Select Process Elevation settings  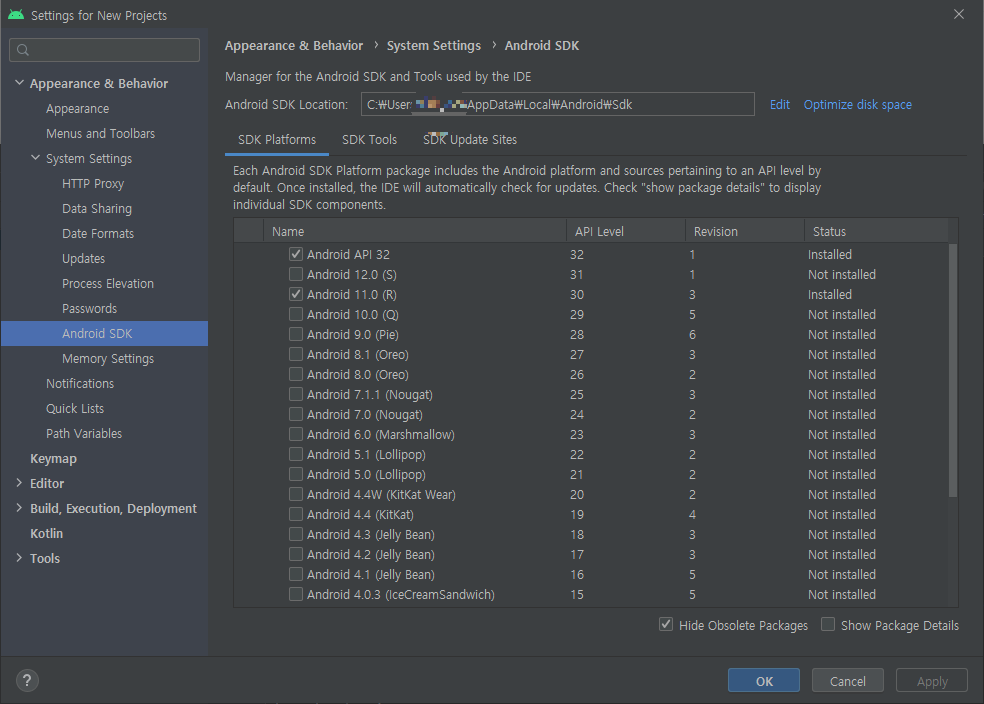point(108,284)
